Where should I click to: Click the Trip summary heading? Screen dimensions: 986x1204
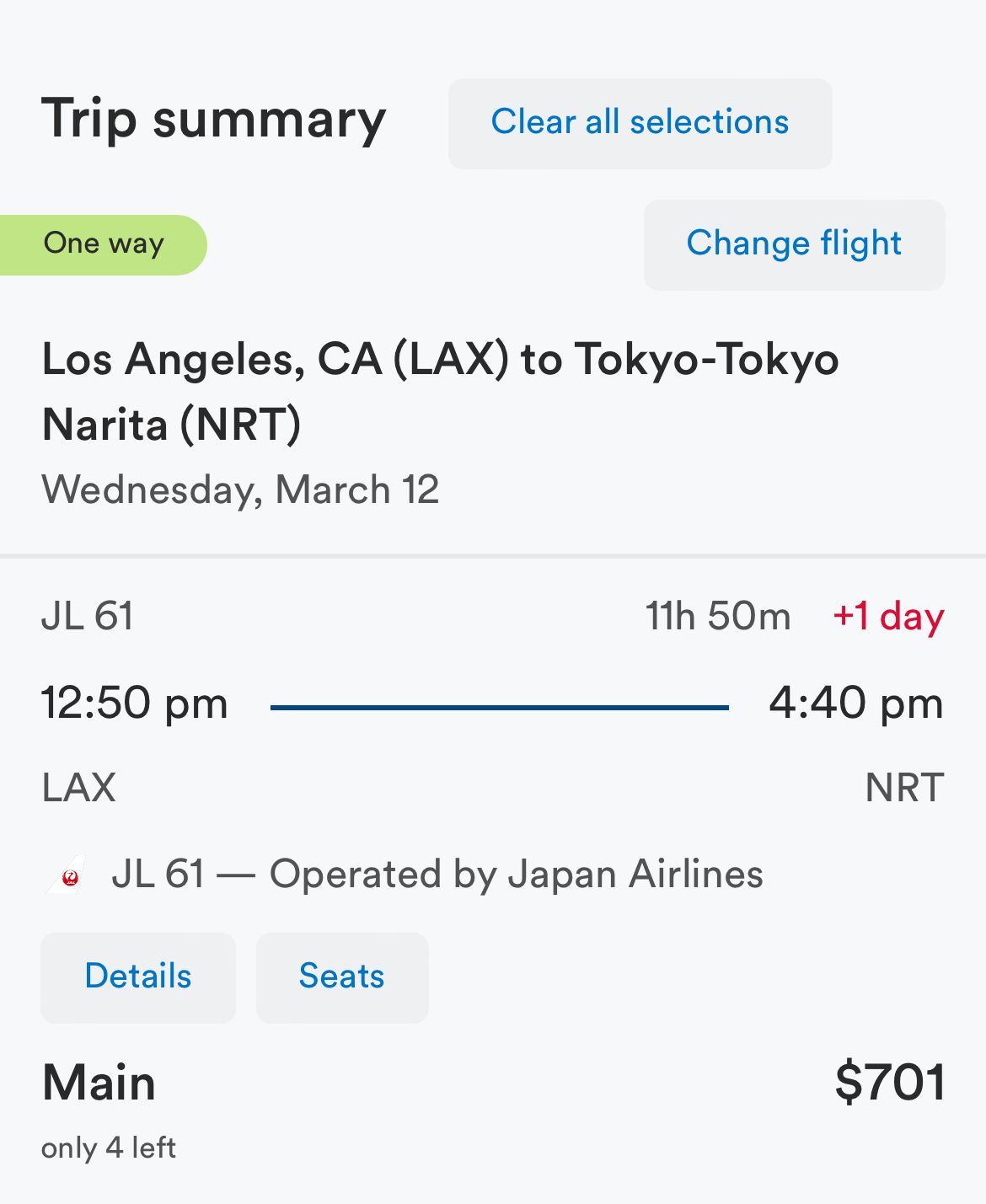pos(214,120)
